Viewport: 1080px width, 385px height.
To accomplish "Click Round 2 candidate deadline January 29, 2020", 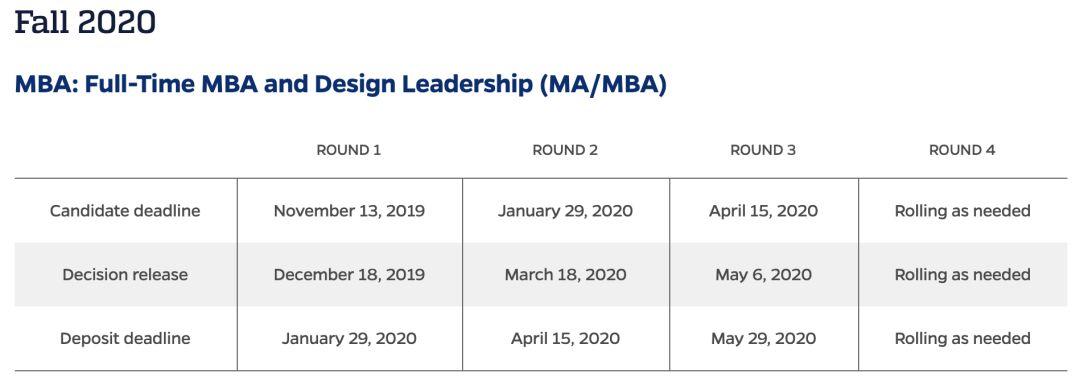I will (565, 211).
